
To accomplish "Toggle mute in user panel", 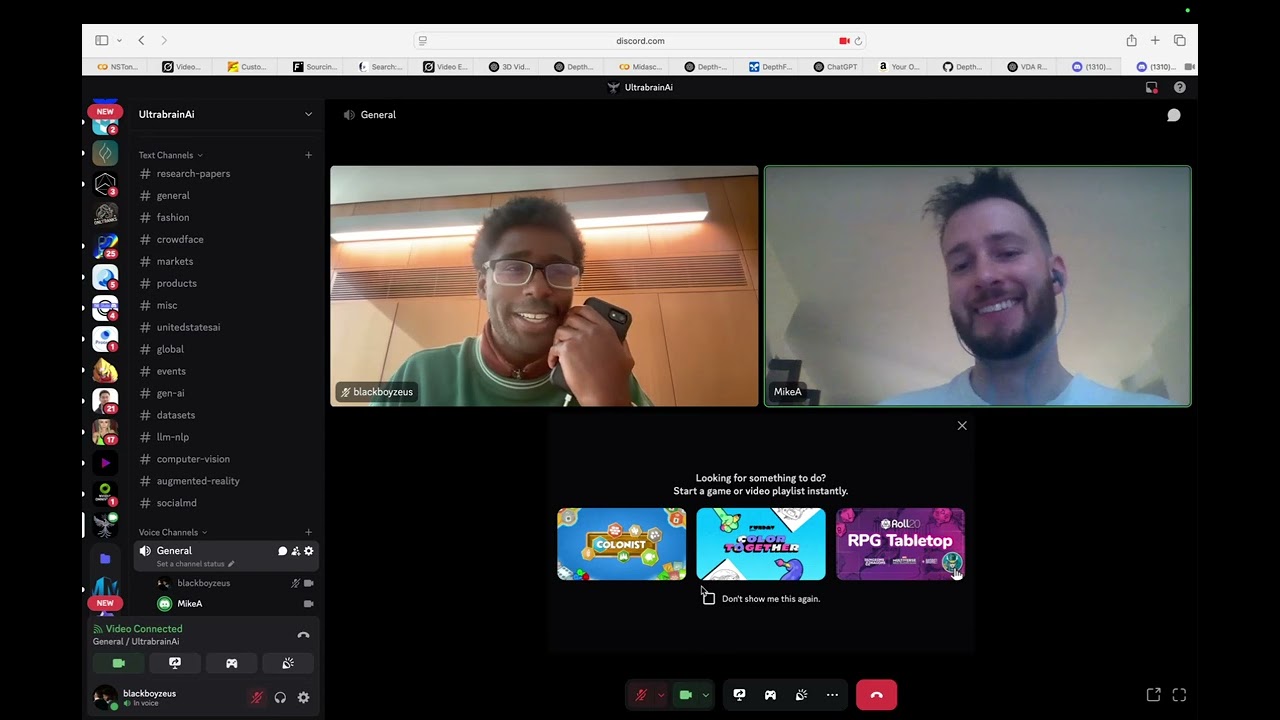I will 256,698.
